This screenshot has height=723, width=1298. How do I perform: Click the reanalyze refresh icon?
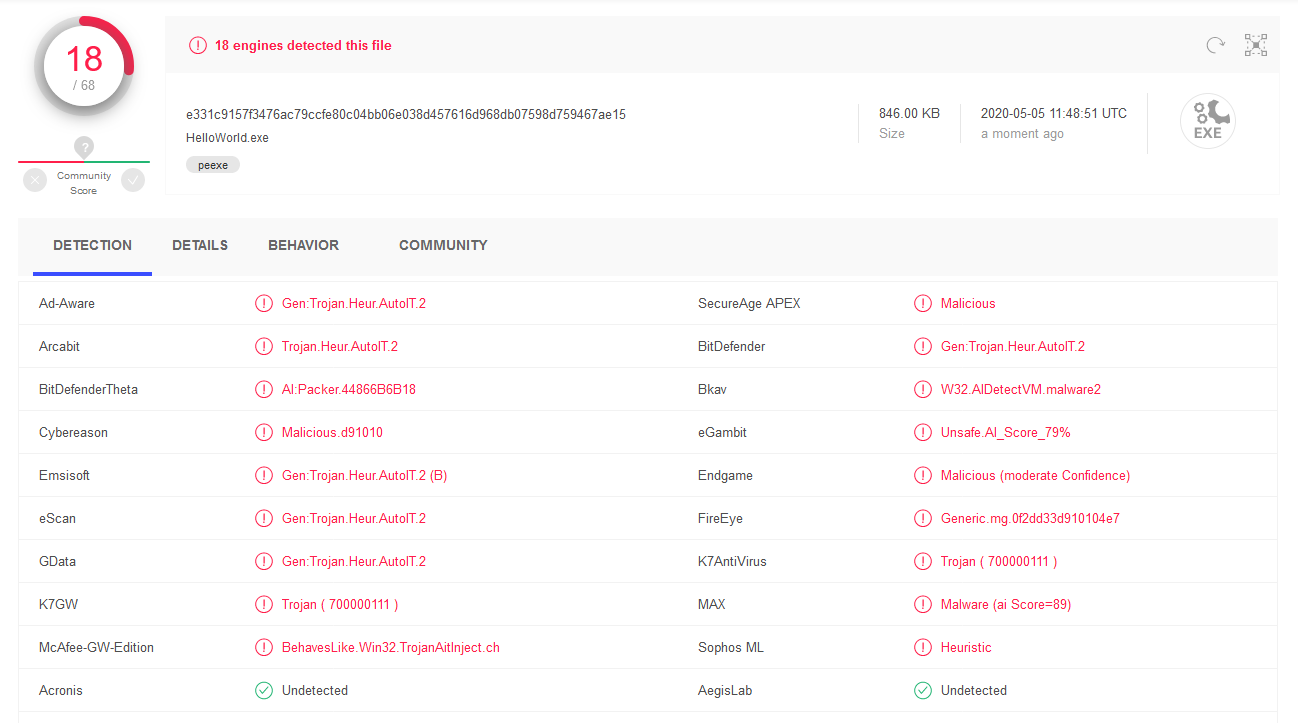(x=1215, y=45)
